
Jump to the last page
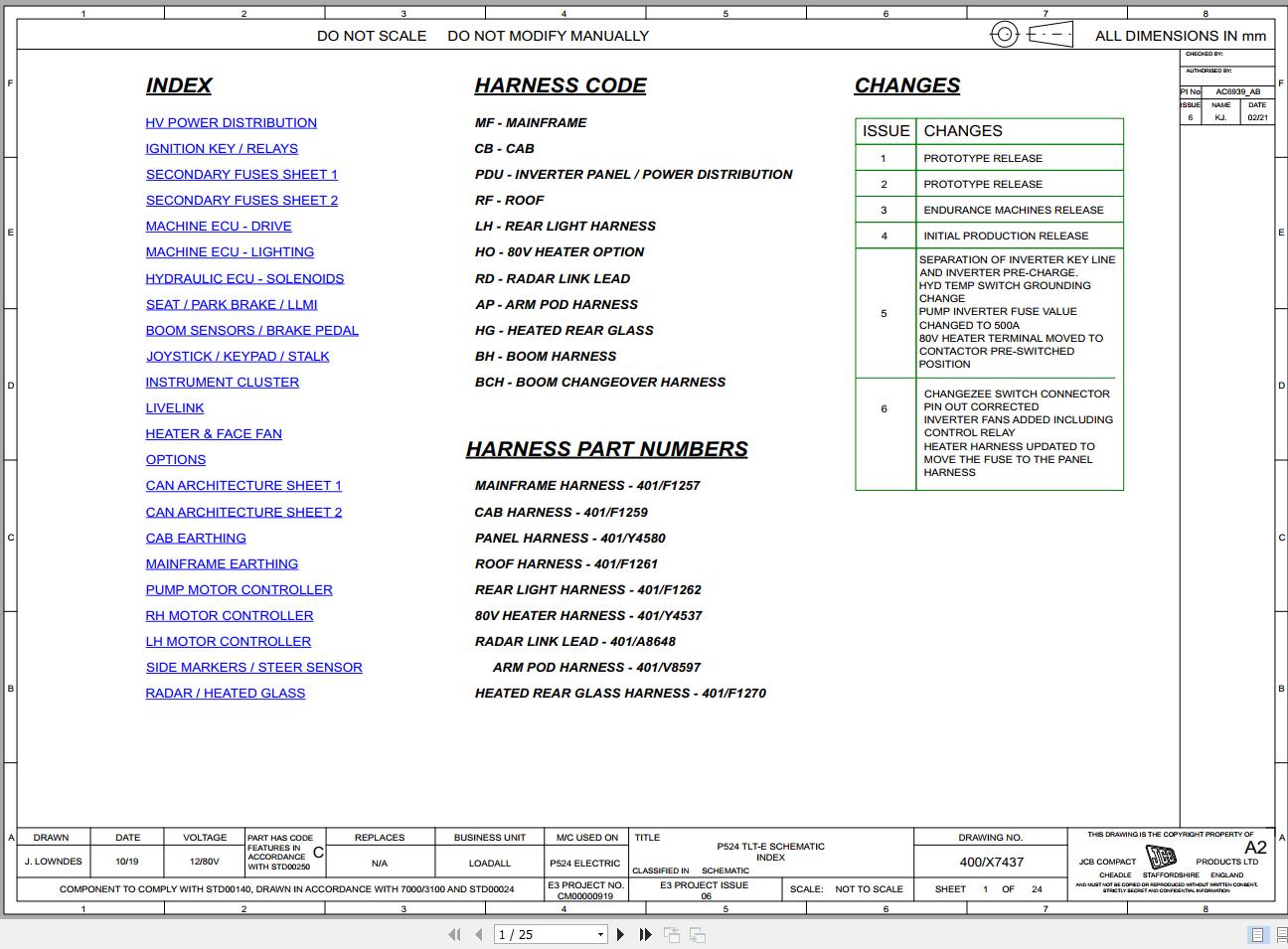point(645,934)
